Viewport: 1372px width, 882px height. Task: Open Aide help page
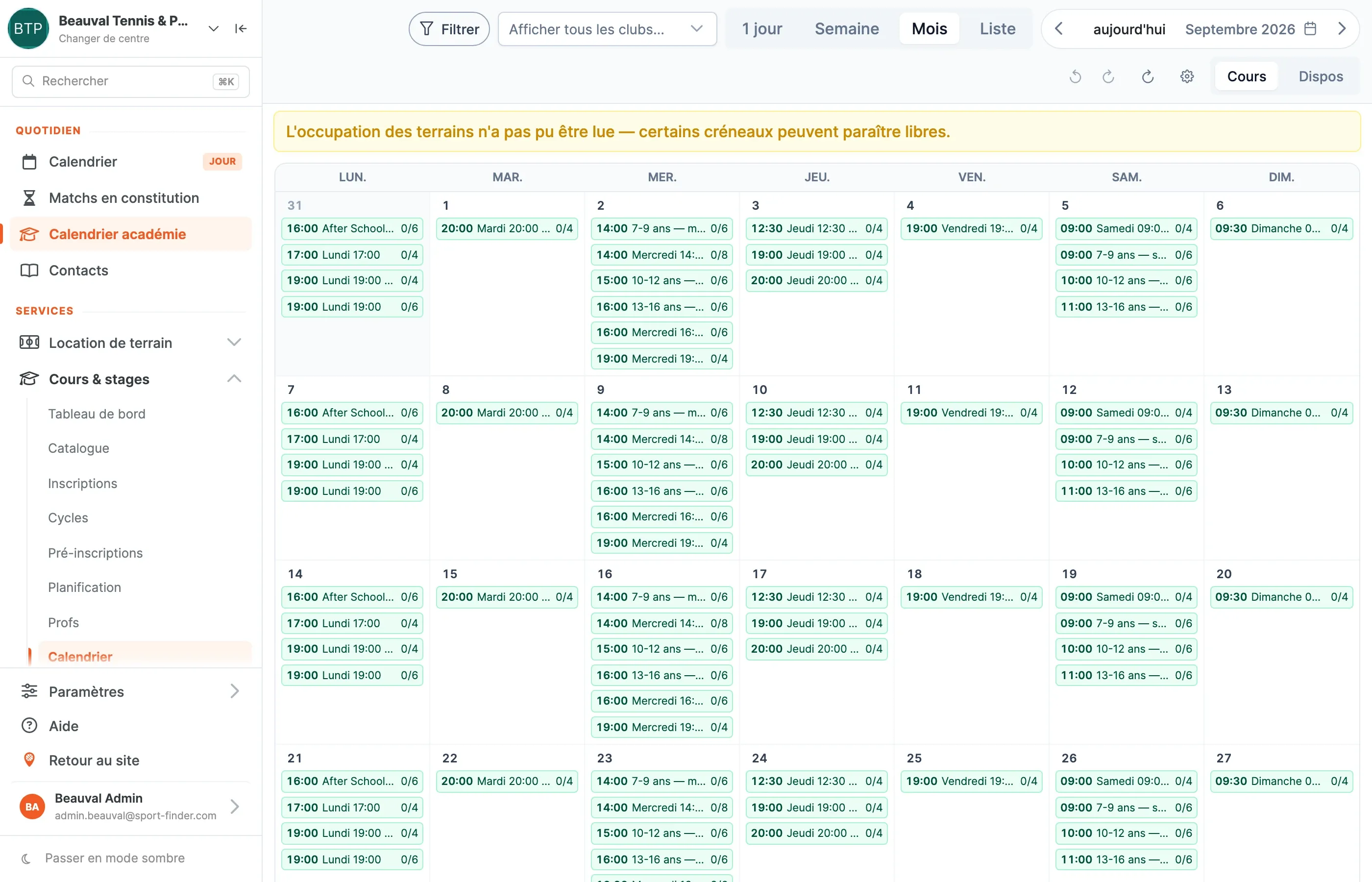130,726
